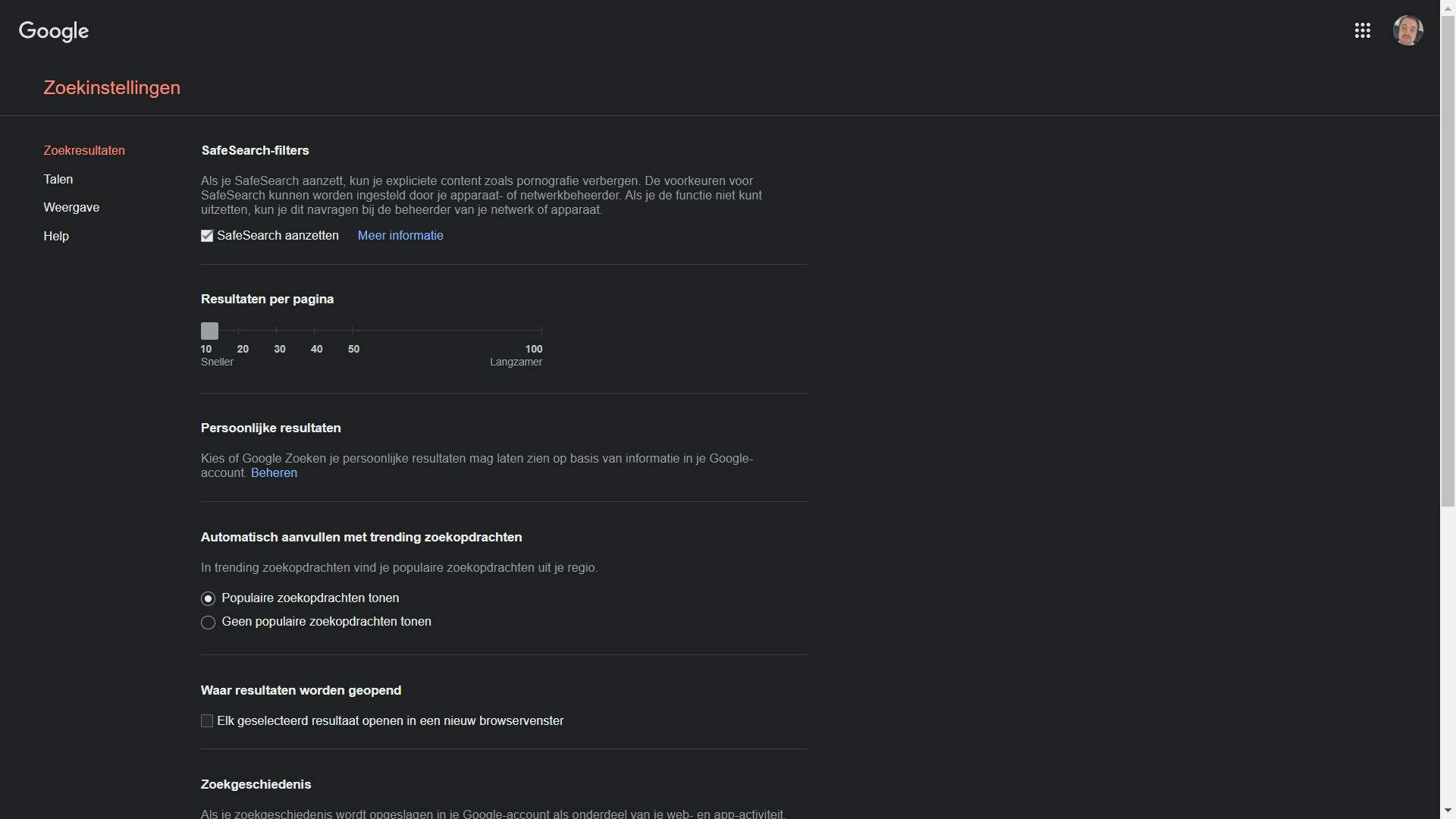This screenshot has width=1456, height=819.
Task: Set results per page slider to 50
Action: point(353,331)
